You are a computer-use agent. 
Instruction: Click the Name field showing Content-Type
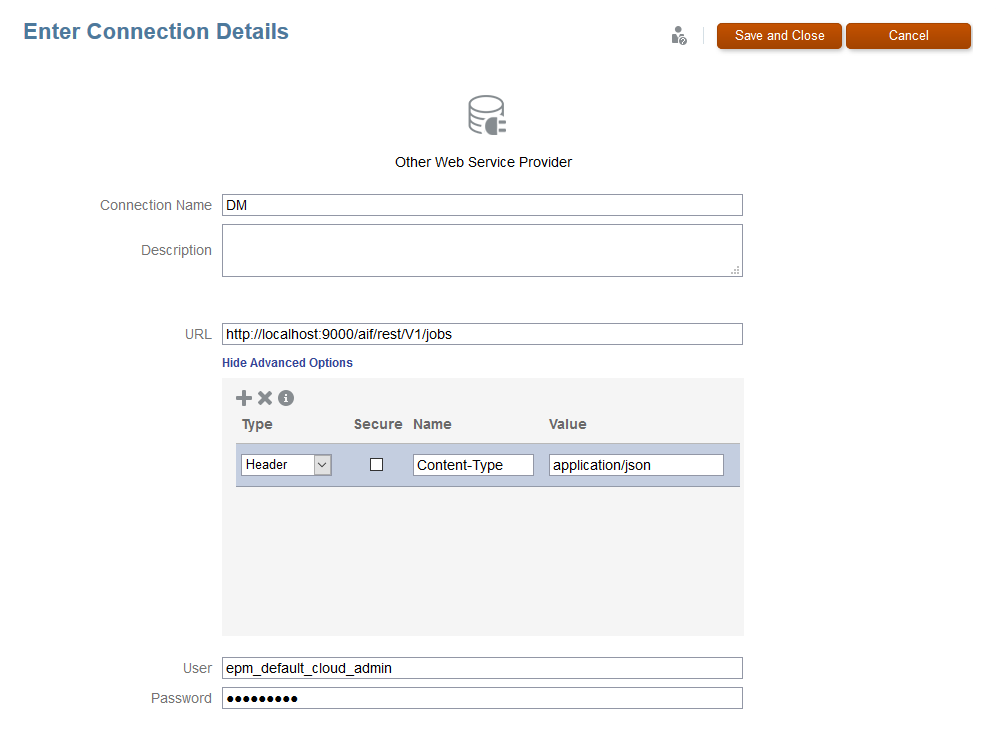(473, 465)
